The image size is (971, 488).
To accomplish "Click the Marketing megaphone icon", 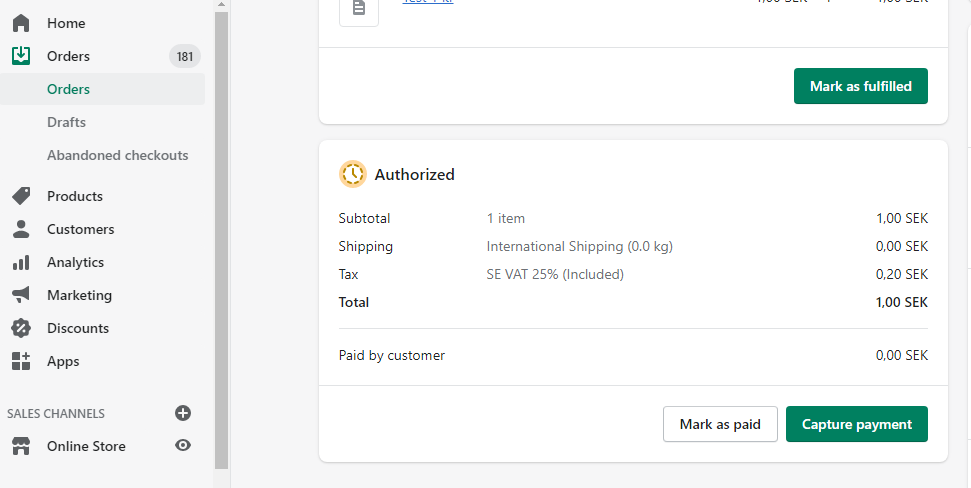I will 21,295.
